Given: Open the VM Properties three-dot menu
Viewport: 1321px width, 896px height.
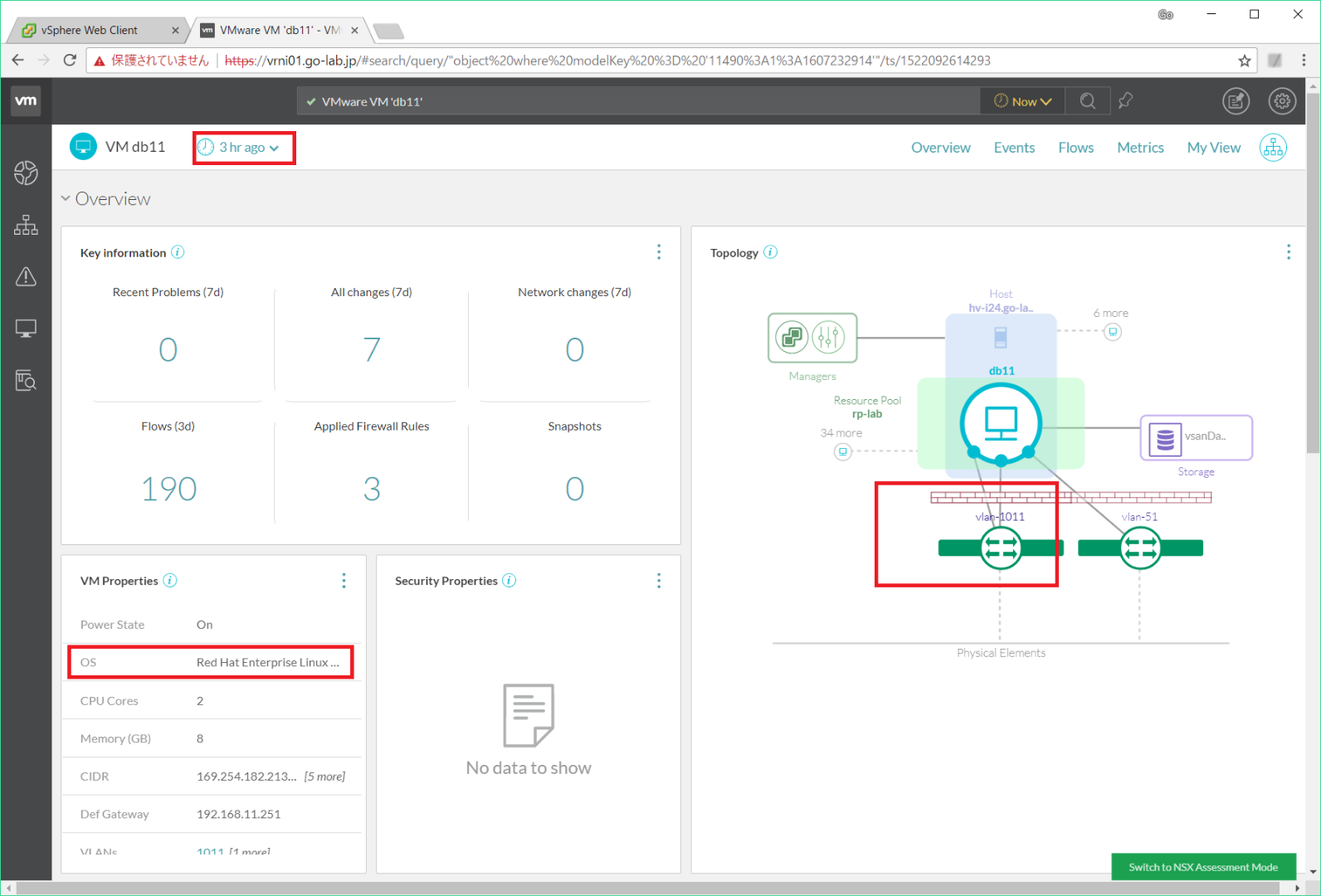Looking at the screenshot, I should [x=344, y=581].
